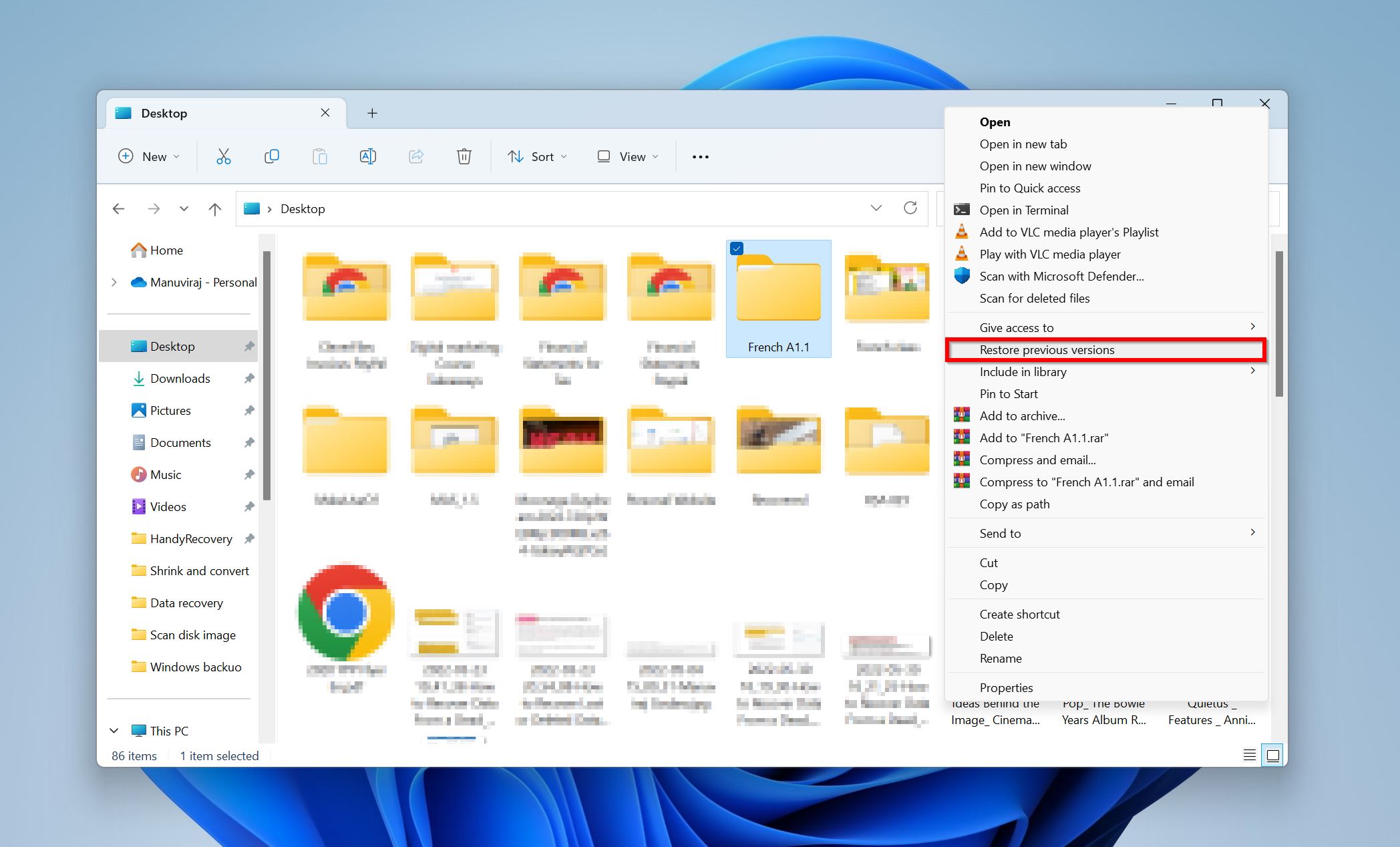This screenshot has height=847, width=1400.
Task: Select Include in library context menu item
Action: [x=1022, y=371]
